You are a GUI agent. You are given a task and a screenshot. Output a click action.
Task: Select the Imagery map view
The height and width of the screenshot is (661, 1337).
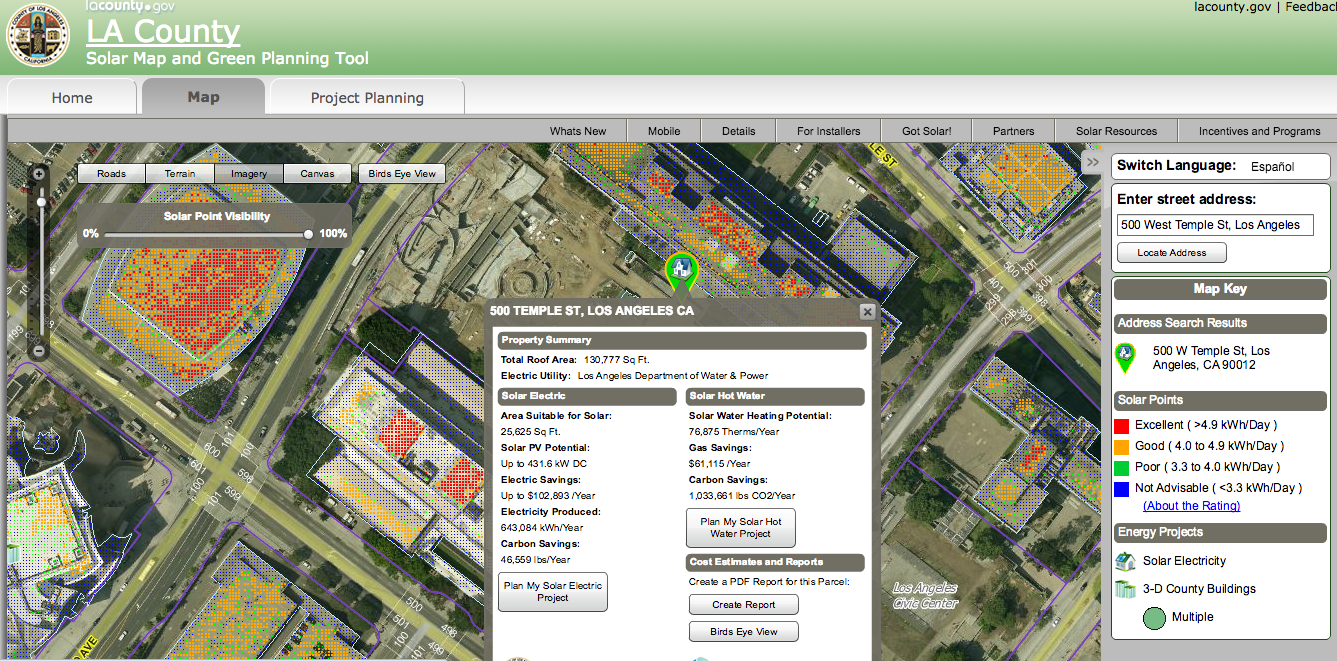249,174
